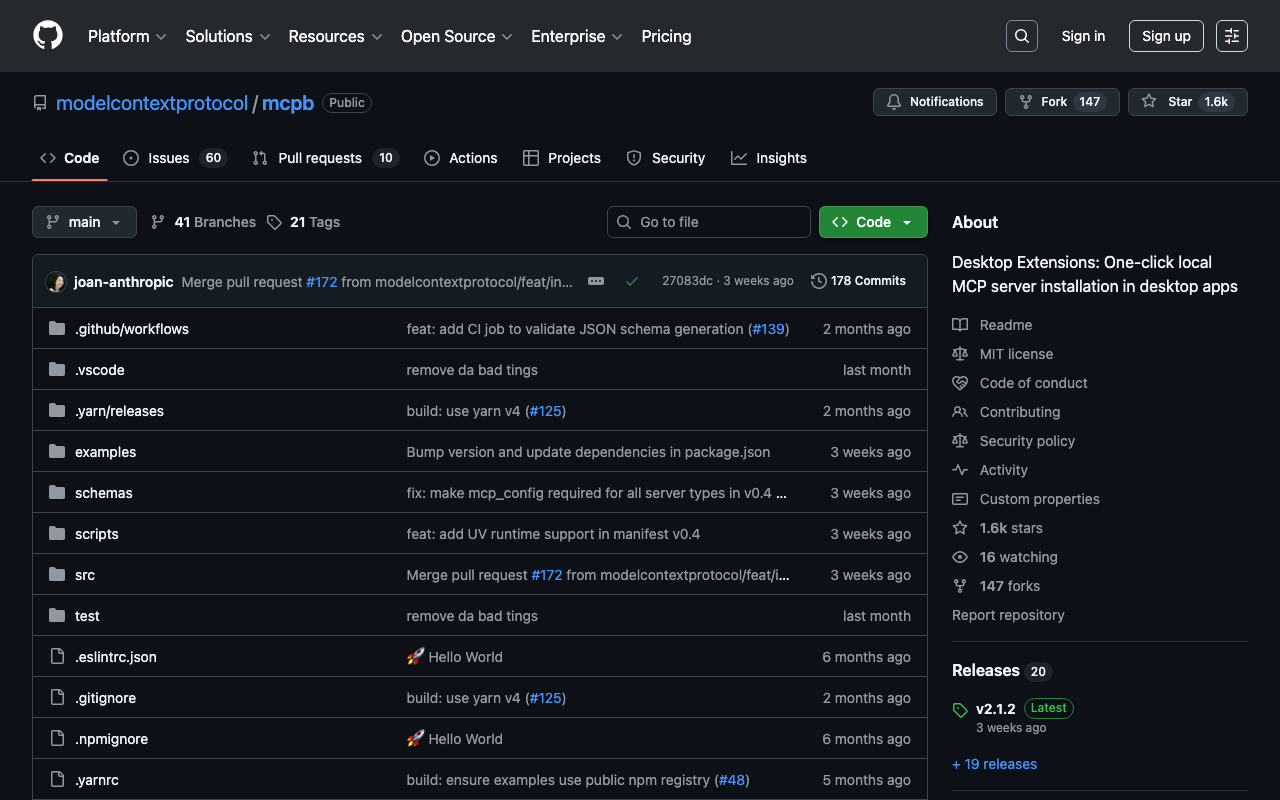
Task: Click the Sign up button
Action: coord(1165,36)
